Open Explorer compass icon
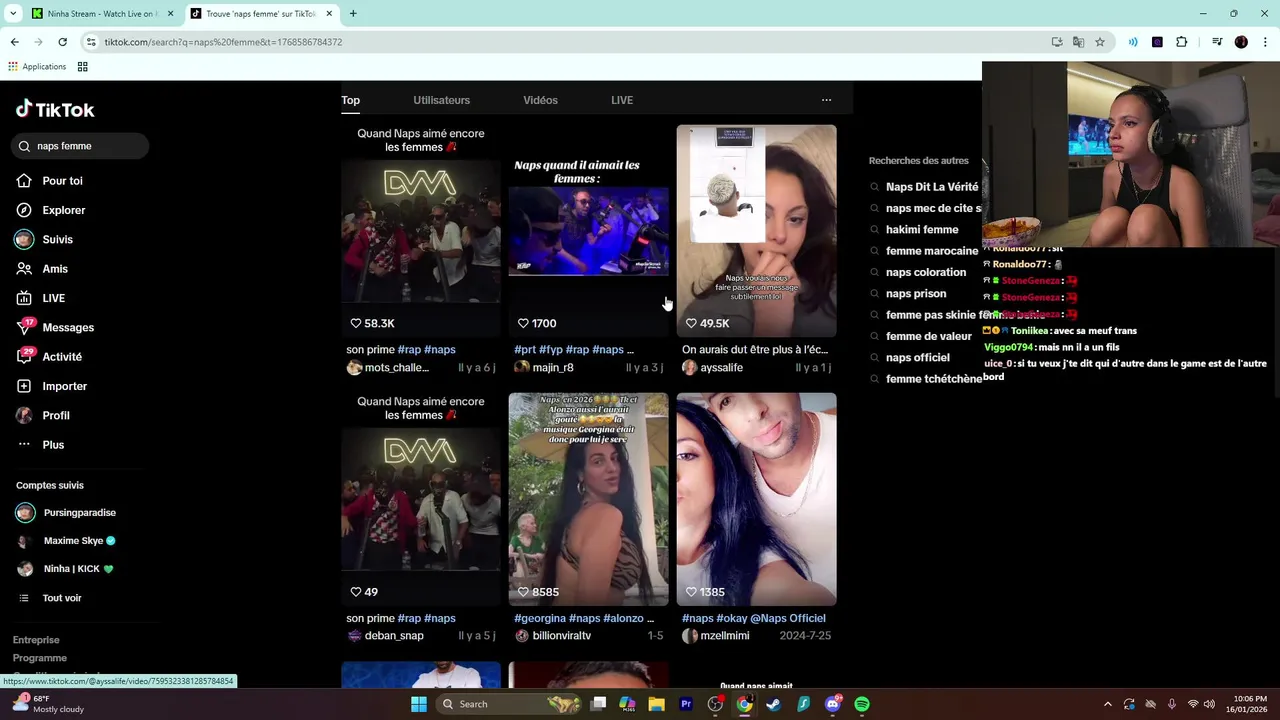The width and height of the screenshot is (1280, 720). tap(24, 210)
